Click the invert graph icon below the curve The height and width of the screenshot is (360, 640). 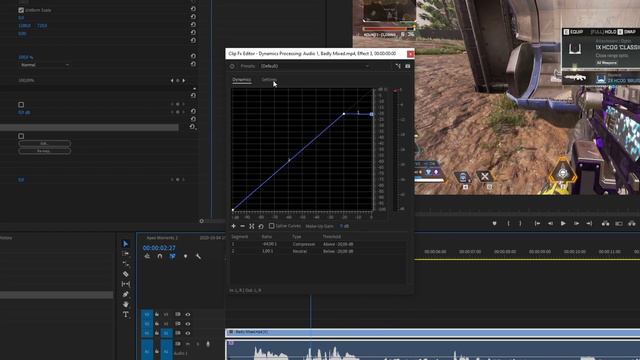coord(252,226)
